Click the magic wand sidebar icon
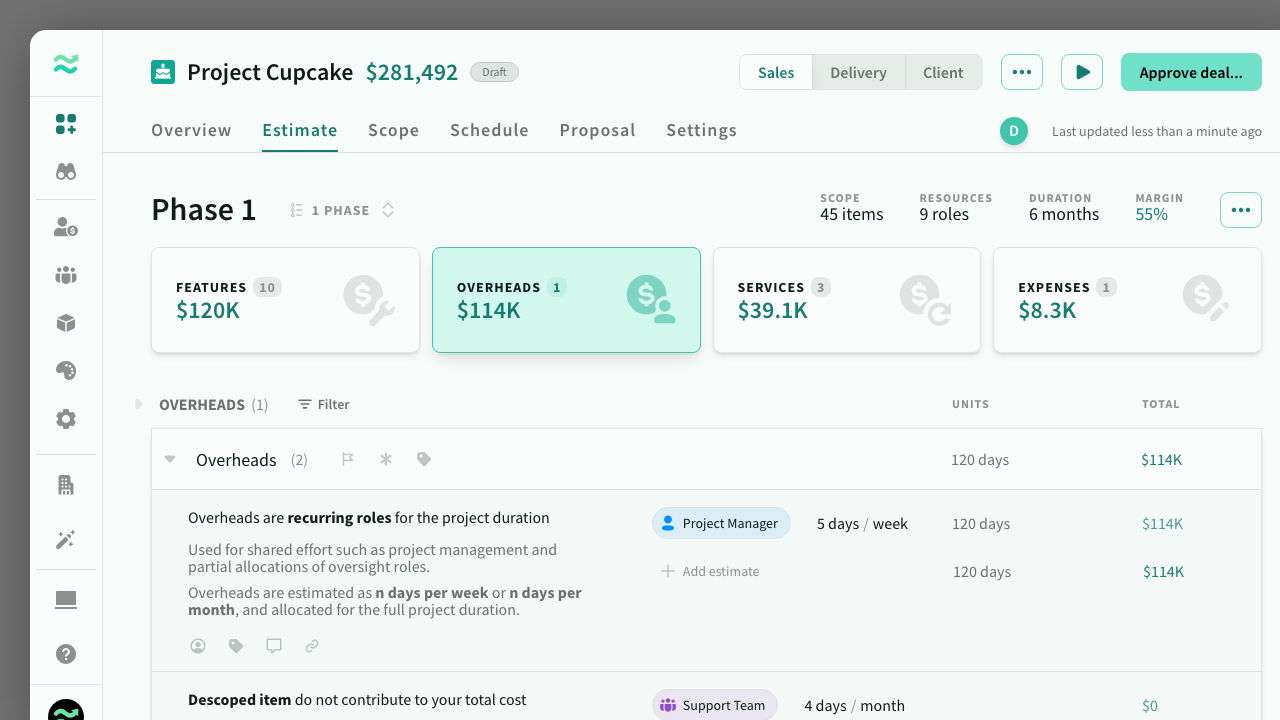The width and height of the screenshot is (1280, 720). [x=66, y=540]
